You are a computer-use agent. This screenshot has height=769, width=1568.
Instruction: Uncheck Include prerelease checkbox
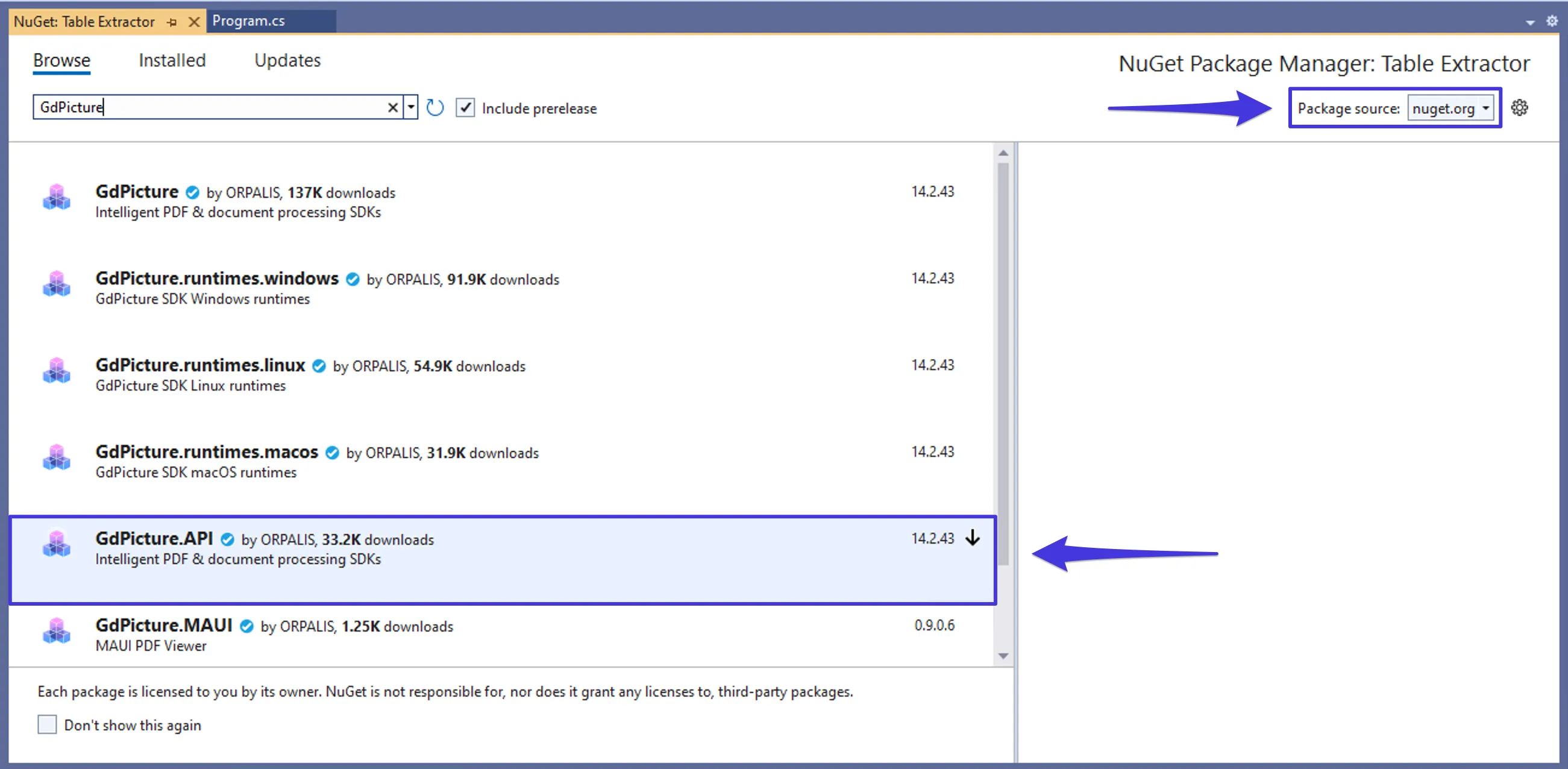click(x=465, y=108)
